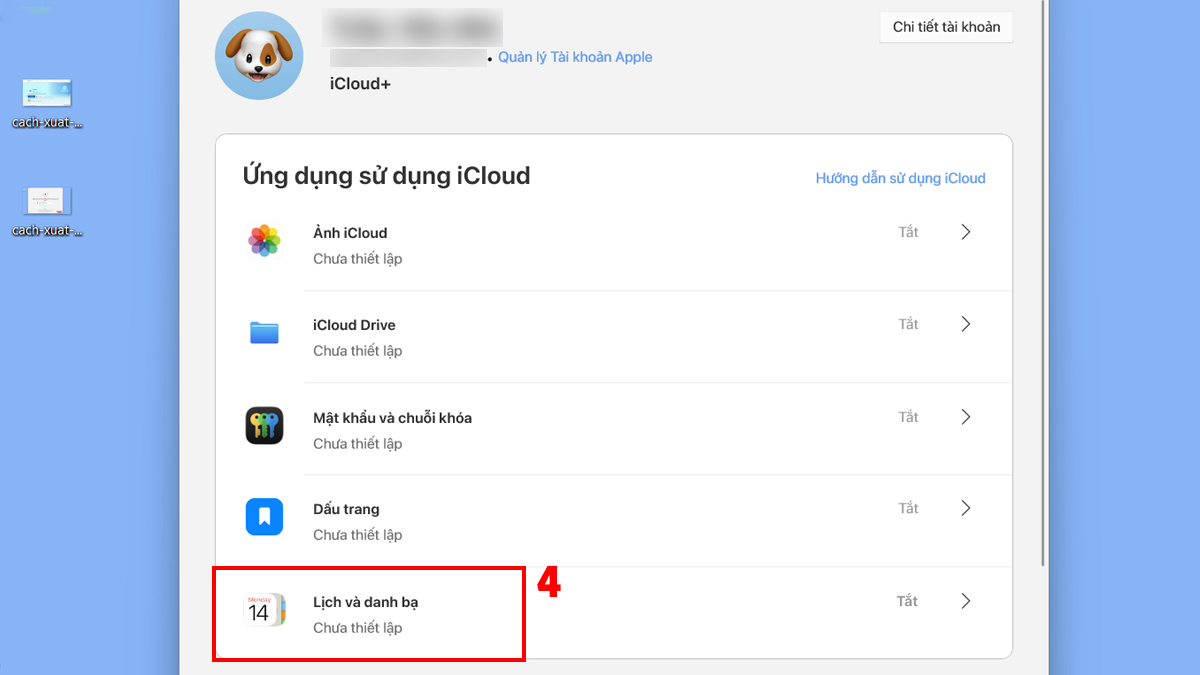Click Chưa thiết lập under Ảnh iCloud
Screen dimensions: 1200x675
357,259
